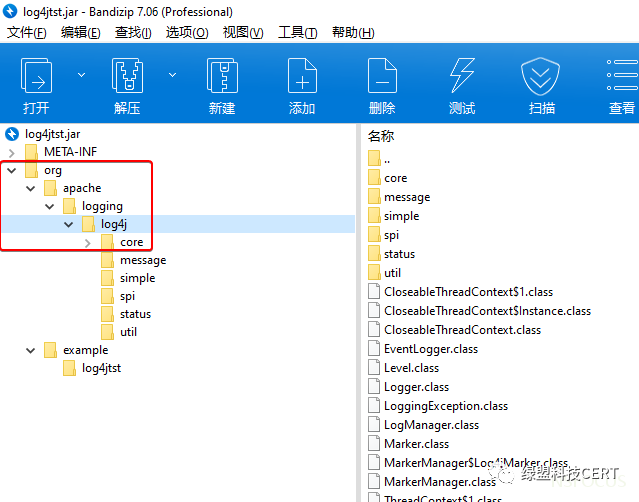Image resolution: width=639 pixels, height=502 pixels.
Task: Select LogManager.class in file list
Action: 431,425
